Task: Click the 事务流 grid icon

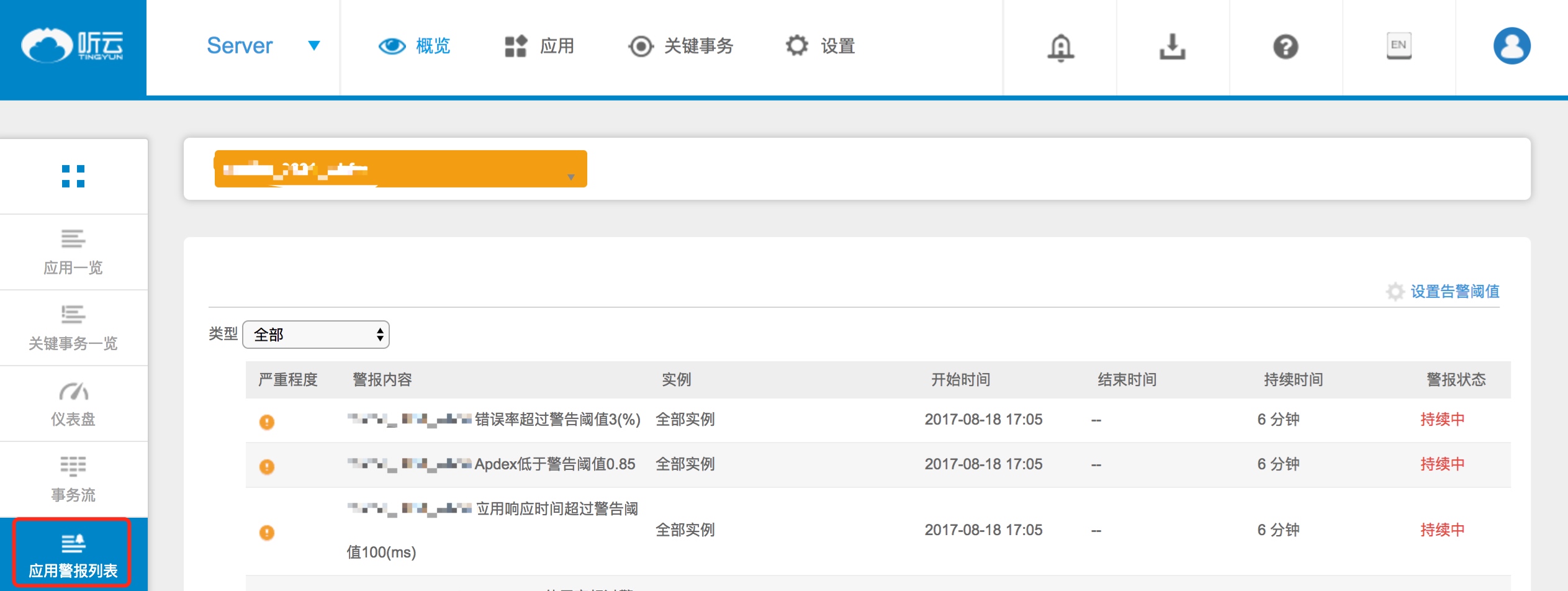Action: (x=73, y=466)
